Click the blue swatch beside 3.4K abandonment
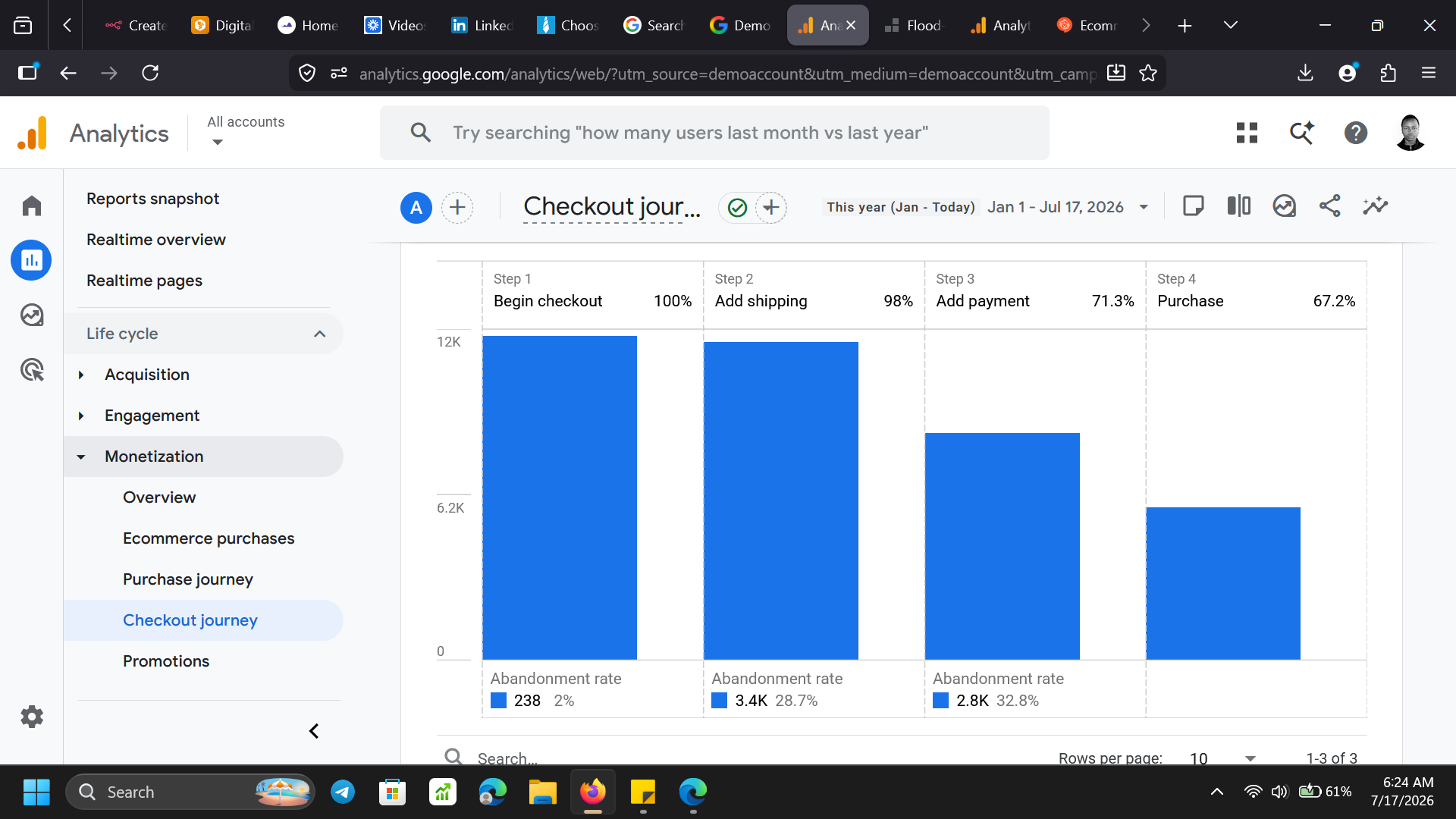Image resolution: width=1456 pixels, height=819 pixels. tap(720, 701)
